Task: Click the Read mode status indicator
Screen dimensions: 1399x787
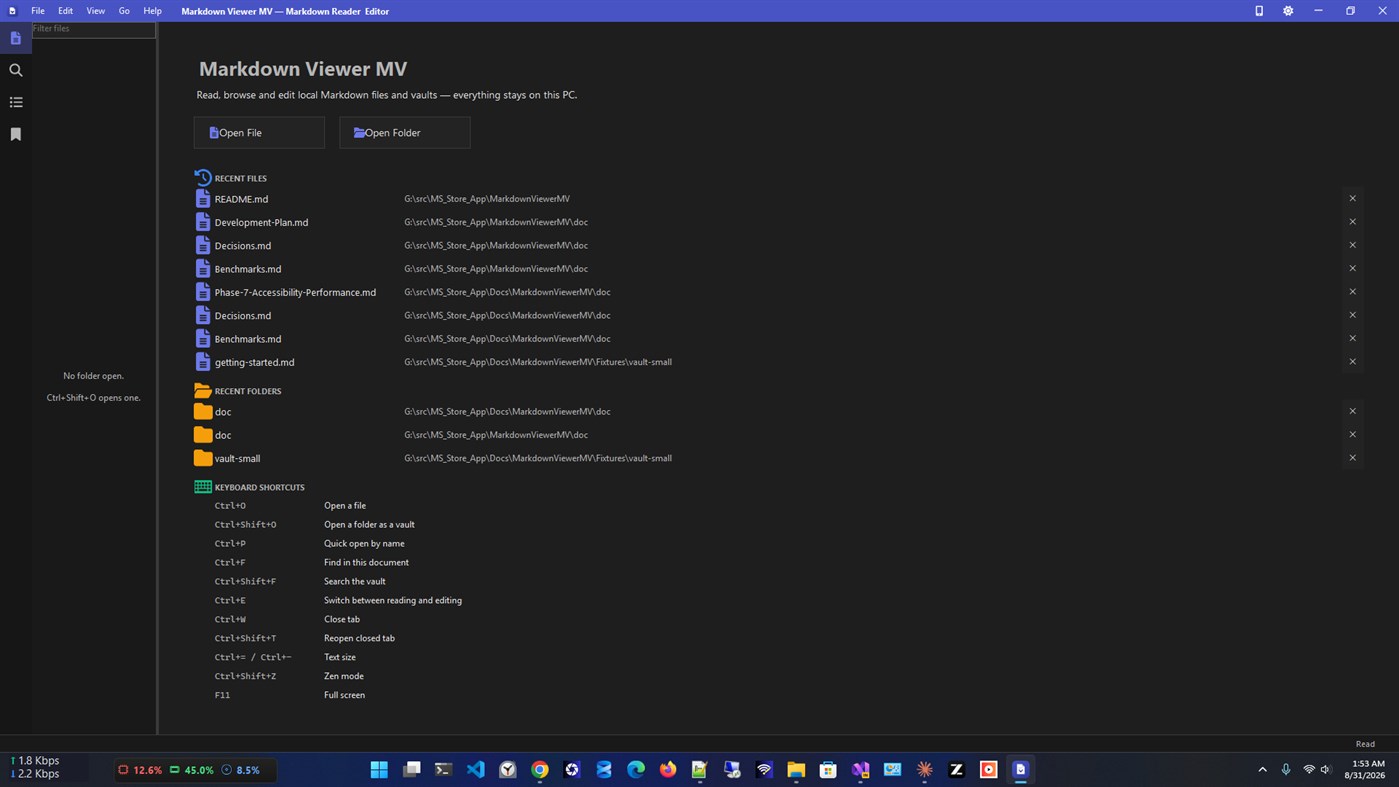Action: click(x=1365, y=744)
